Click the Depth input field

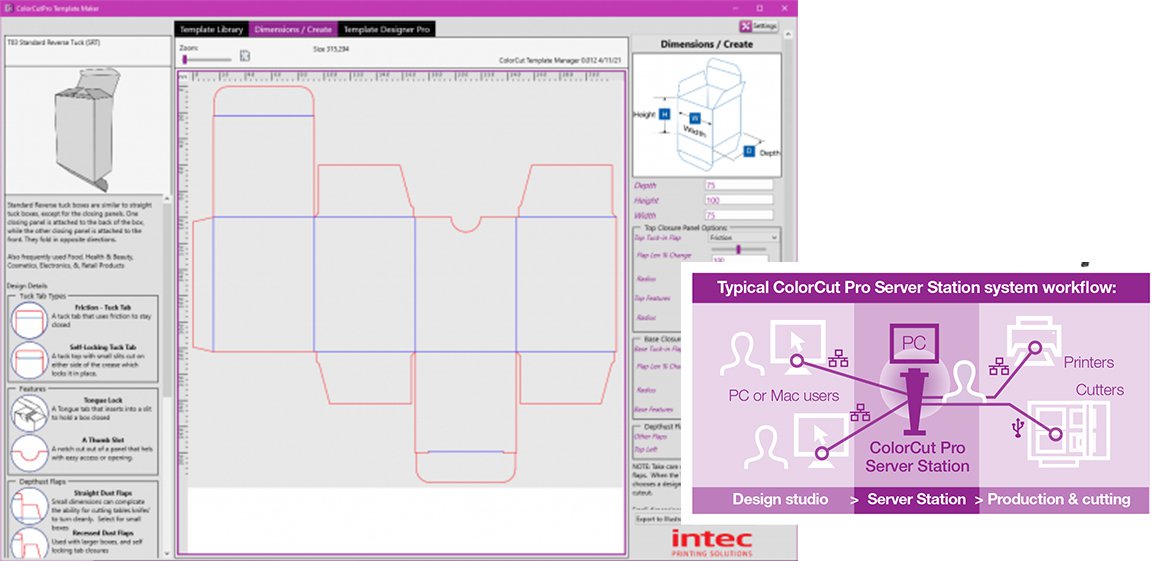coord(739,185)
